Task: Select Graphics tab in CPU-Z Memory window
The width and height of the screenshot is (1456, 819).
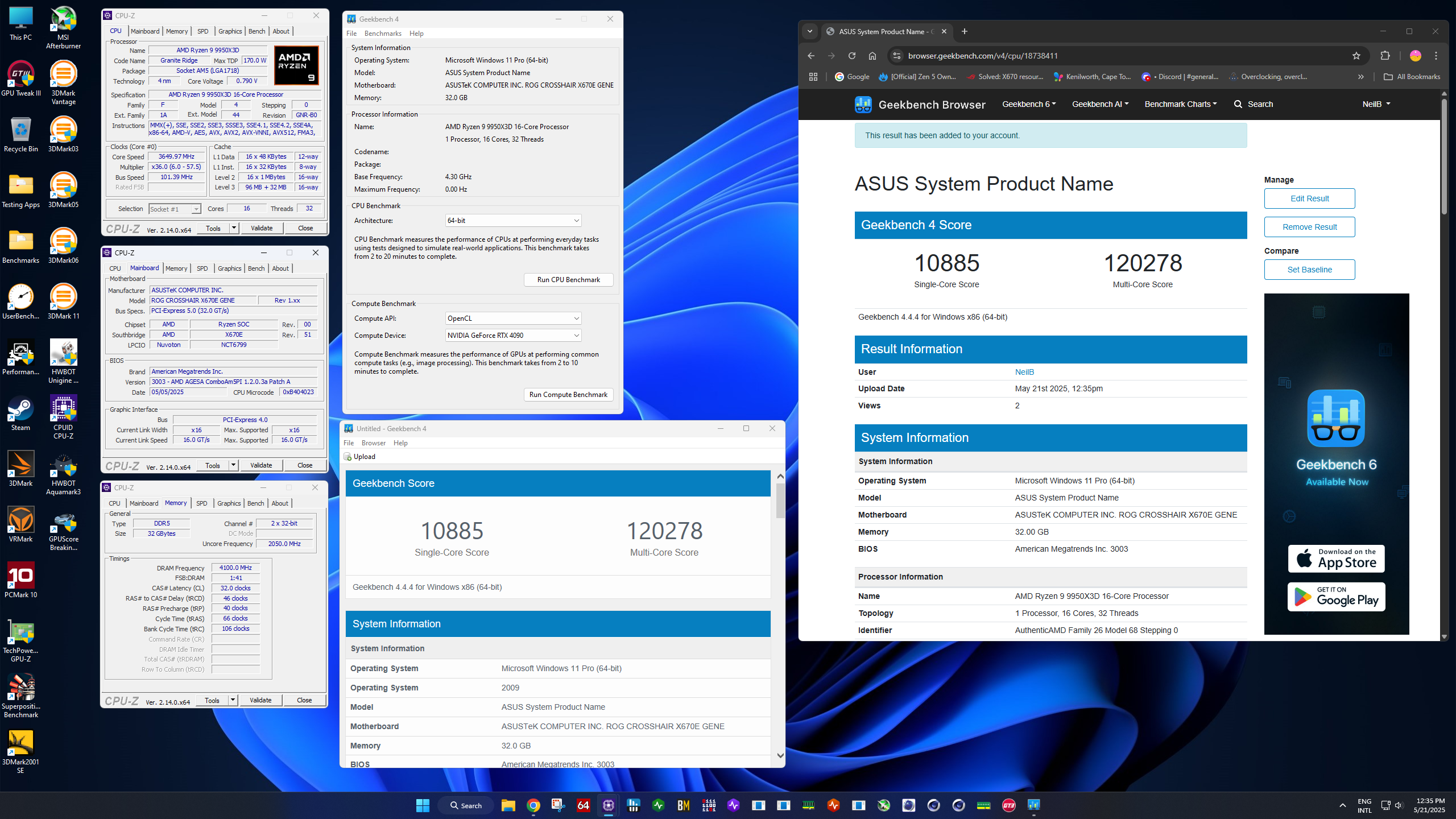Action: click(229, 503)
